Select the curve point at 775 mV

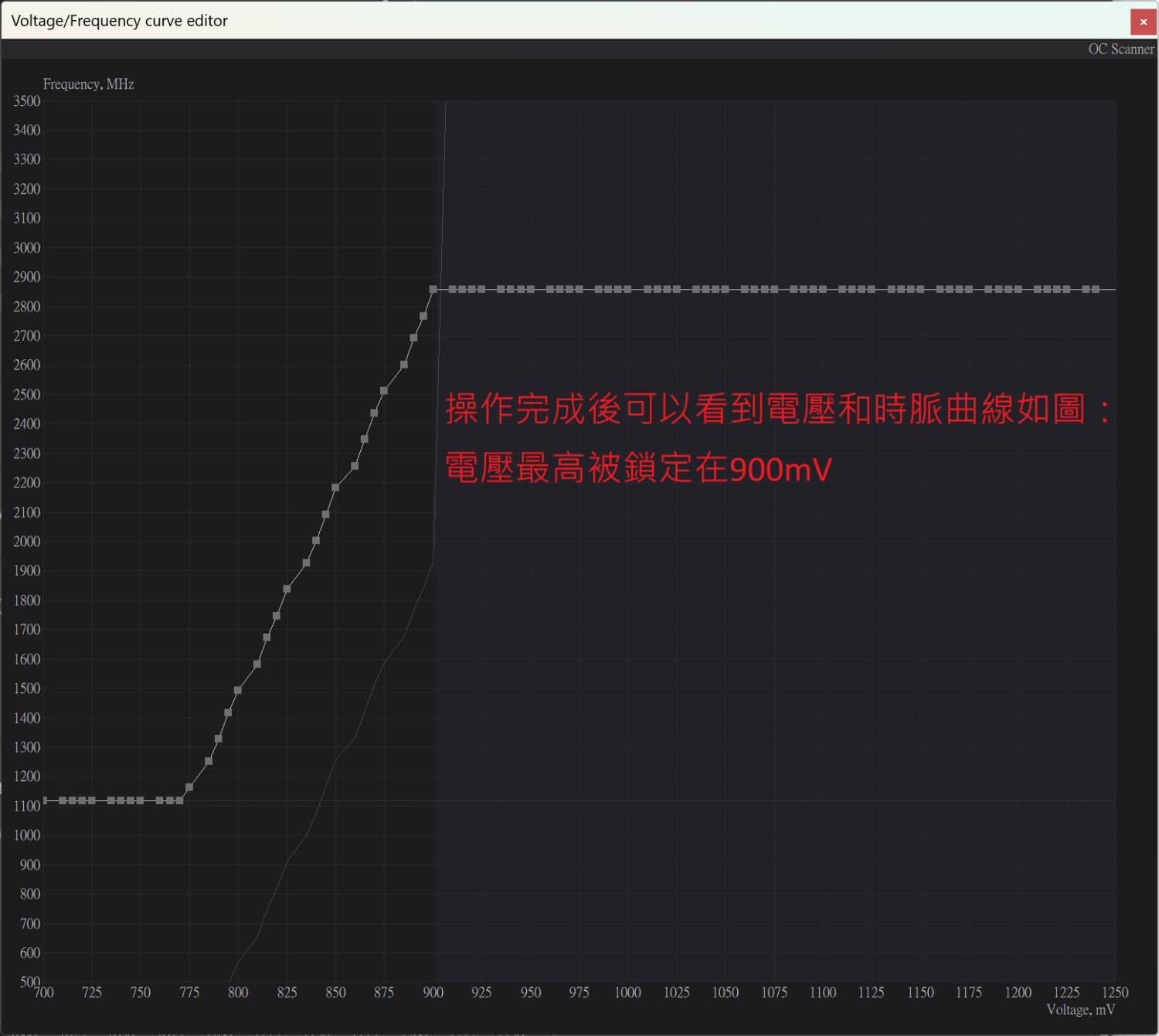click(x=189, y=787)
